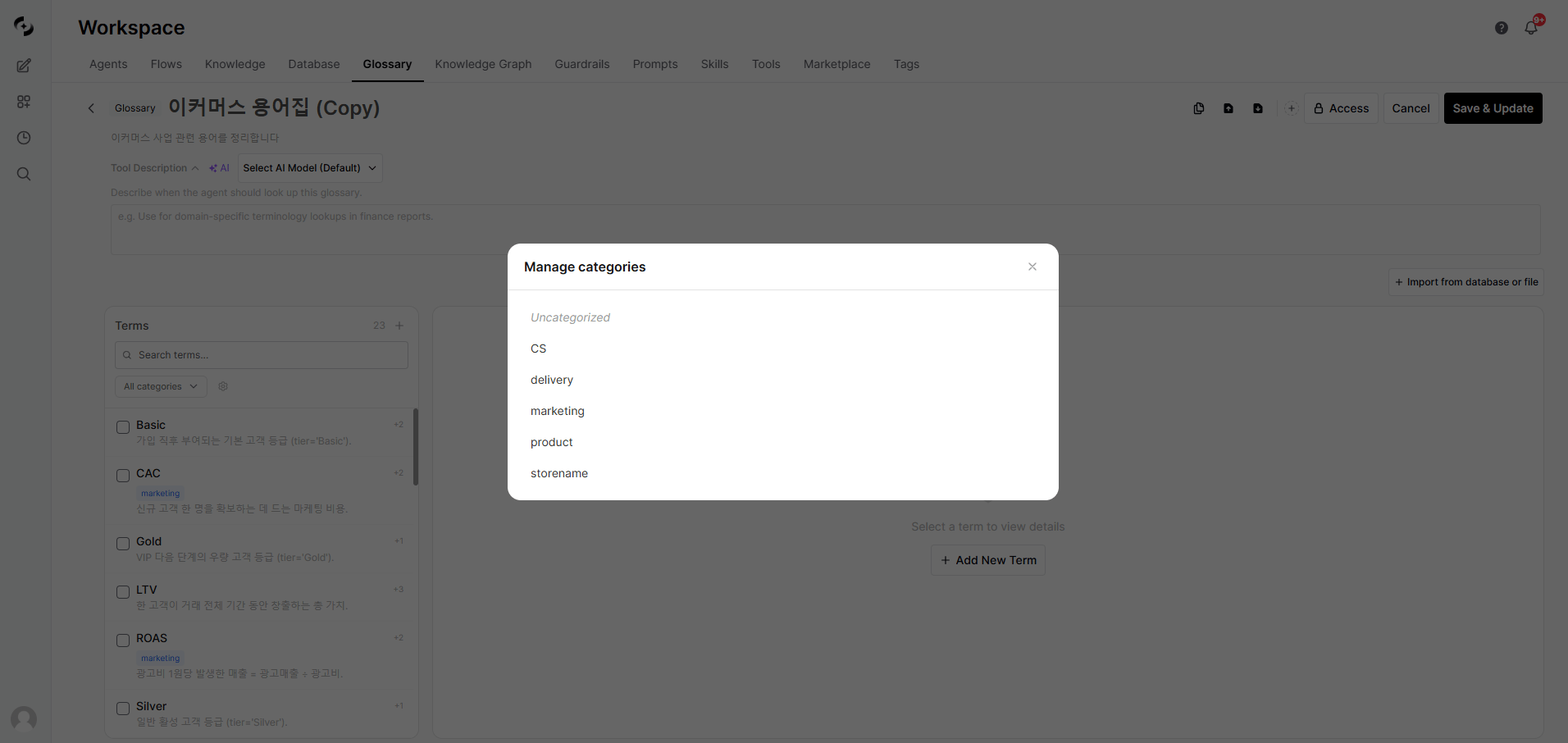Open the notifications bell

coord(1531,28)
